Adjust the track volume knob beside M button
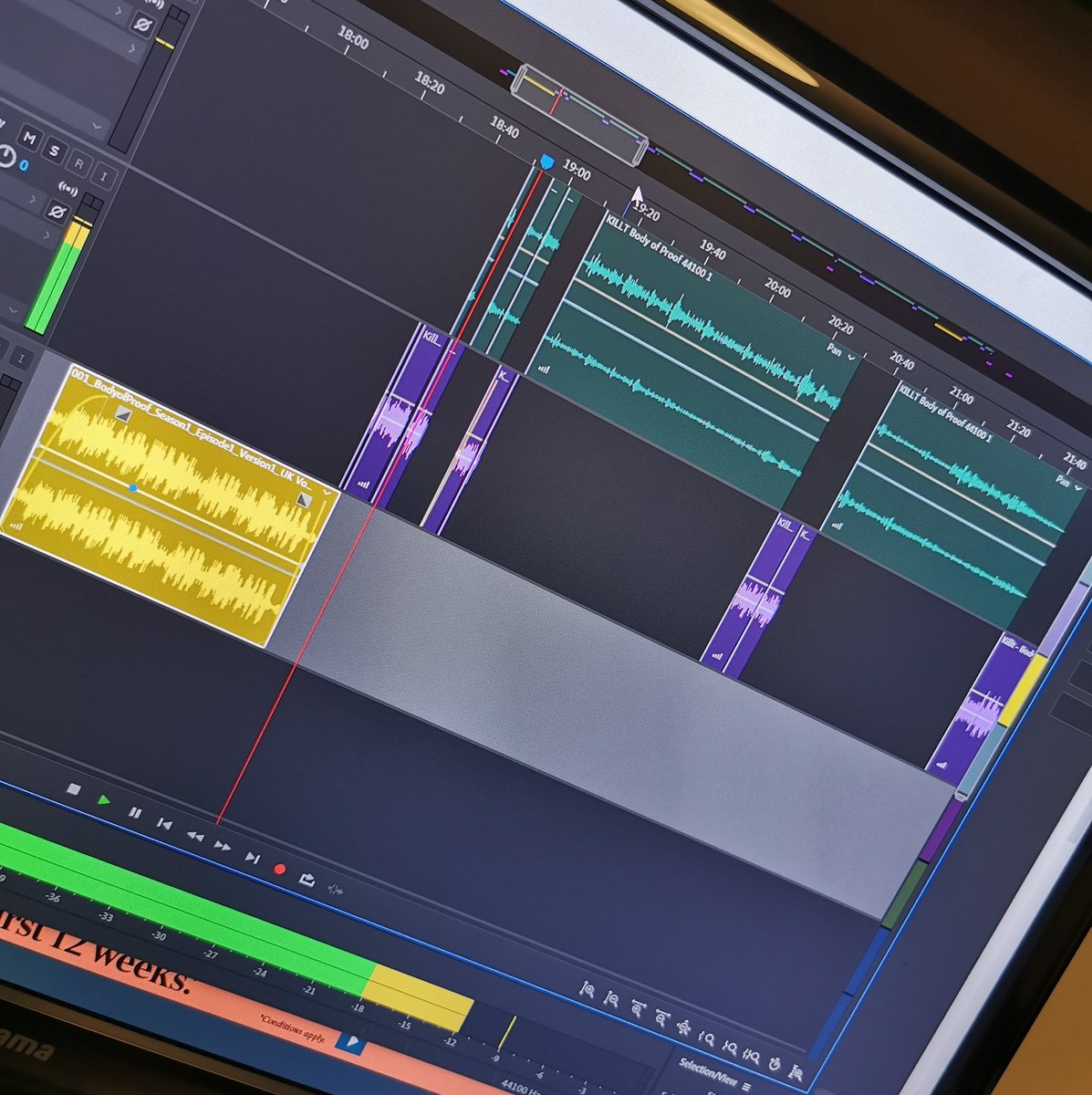 coord(7,157)
